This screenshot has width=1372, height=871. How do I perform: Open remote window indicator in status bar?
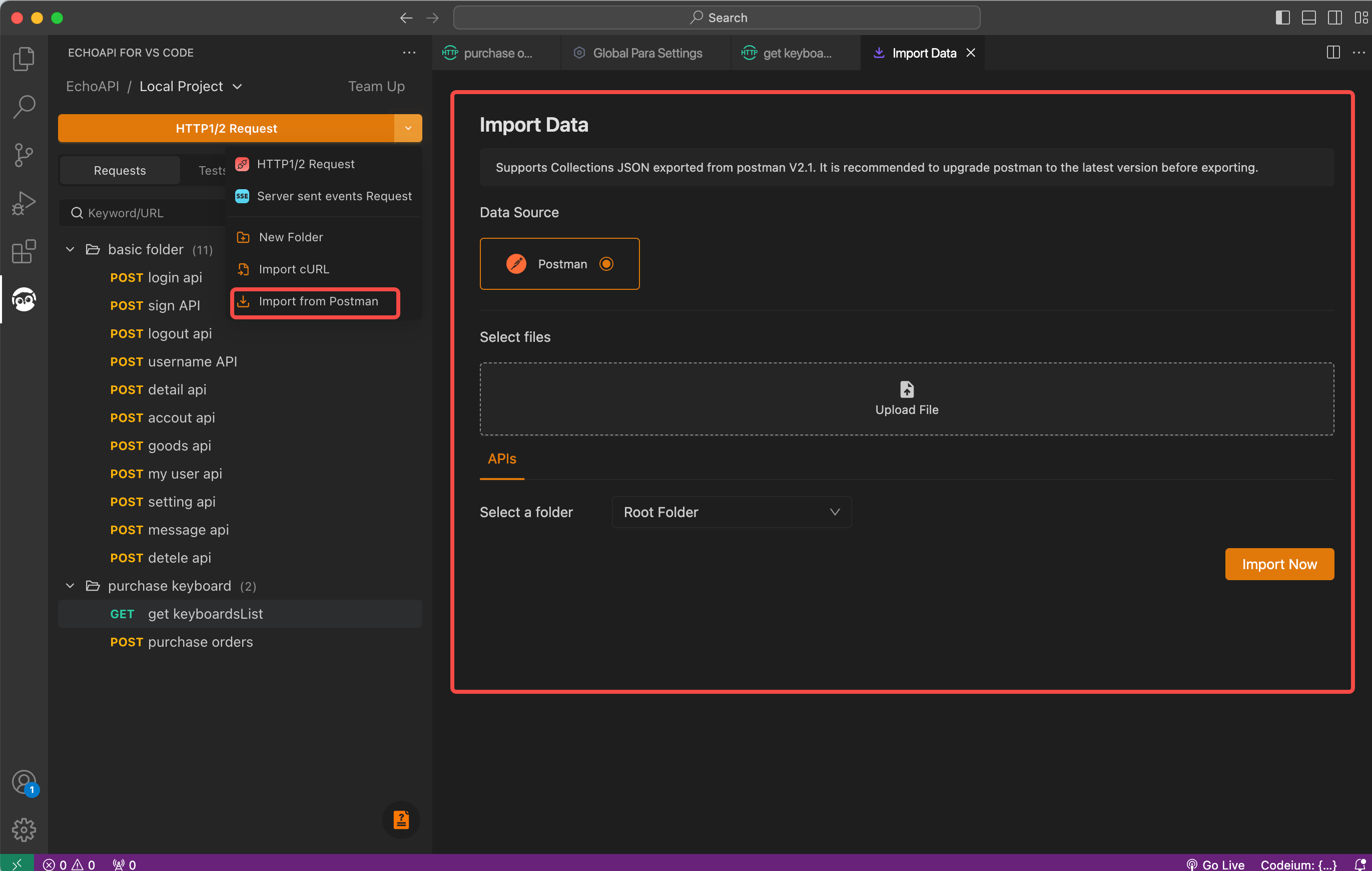tap(17, 864)
